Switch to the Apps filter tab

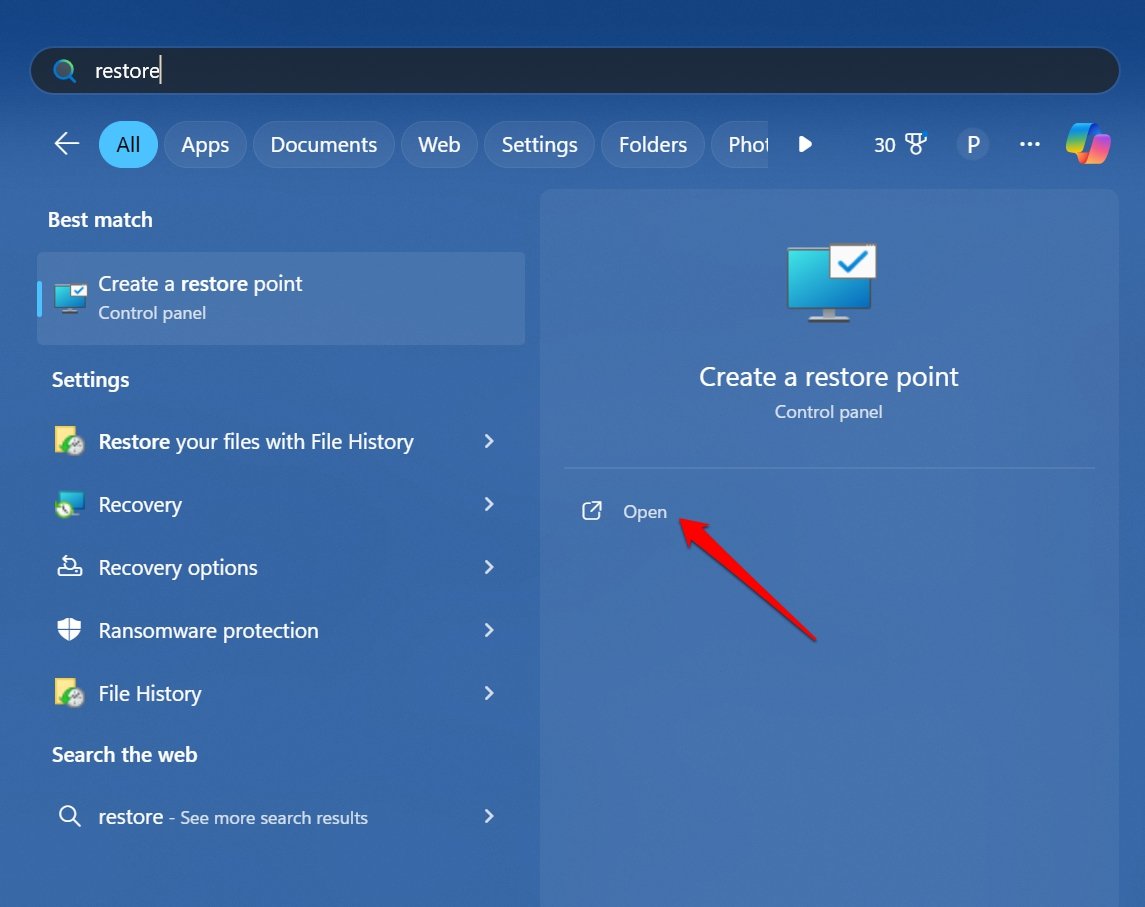[x=205, y=145]
